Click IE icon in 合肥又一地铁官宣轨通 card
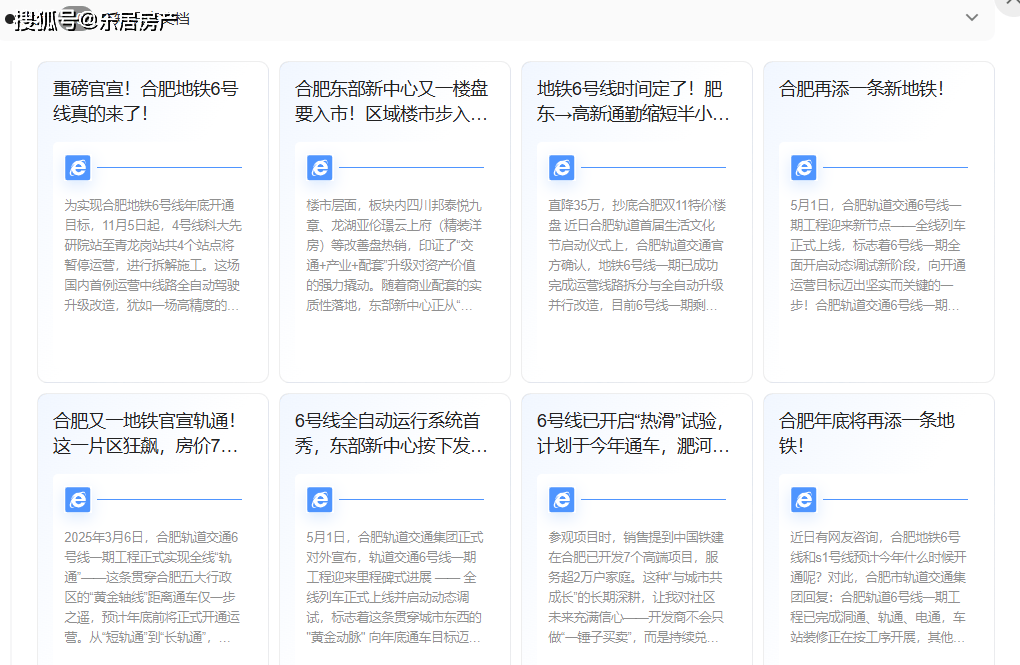The image size is (1020, 665). coord(78,499)
